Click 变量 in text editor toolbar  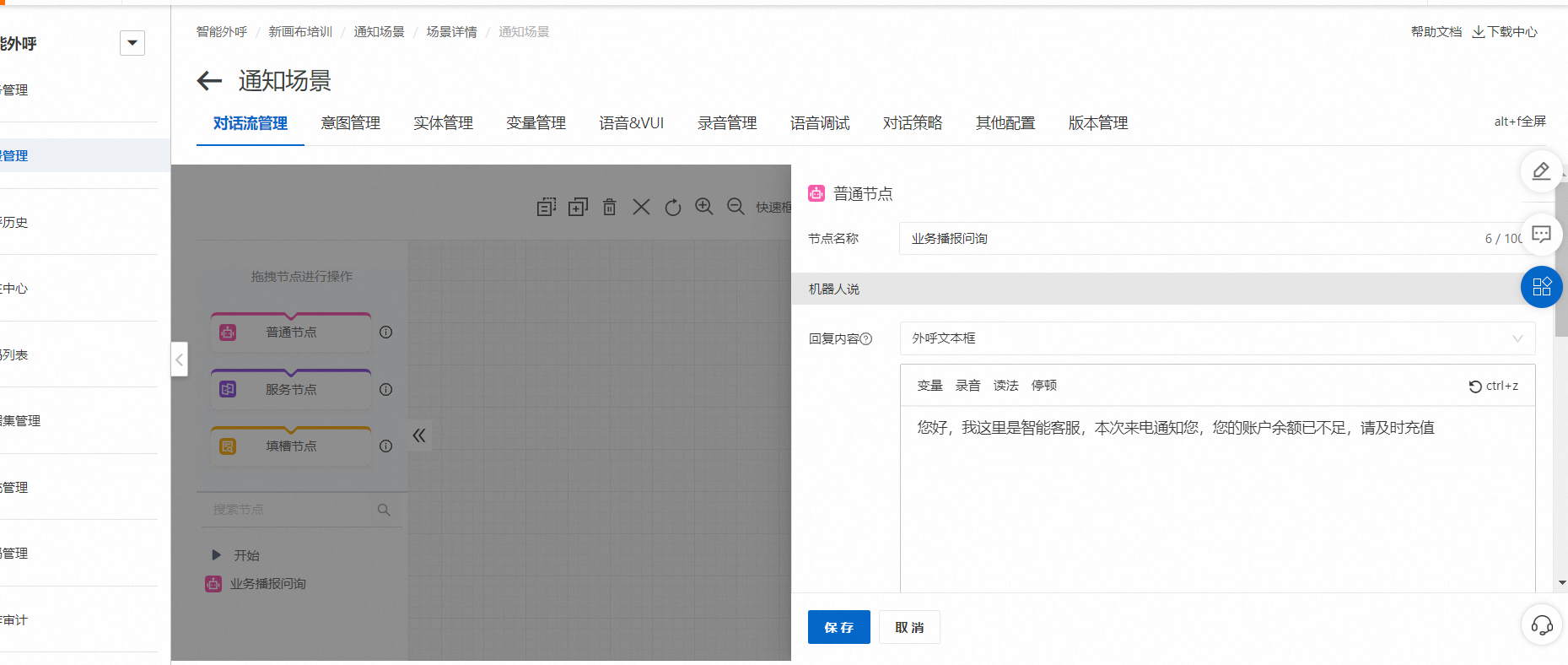(929, 386)
